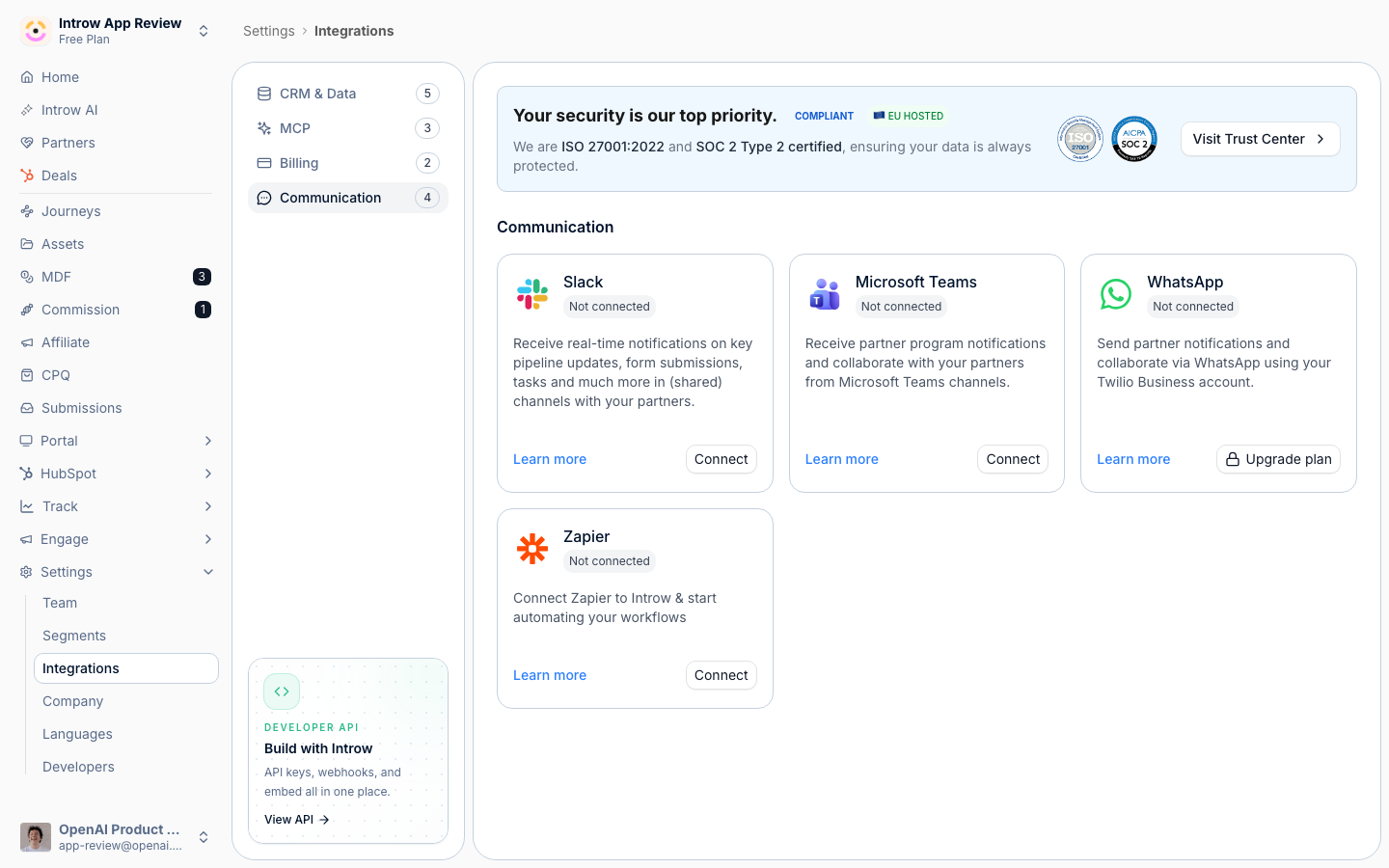Click Learn more for Microsoft Teams
This screenshot has height=868, width=1389.
pyautogui.click(x=842, y=459)
